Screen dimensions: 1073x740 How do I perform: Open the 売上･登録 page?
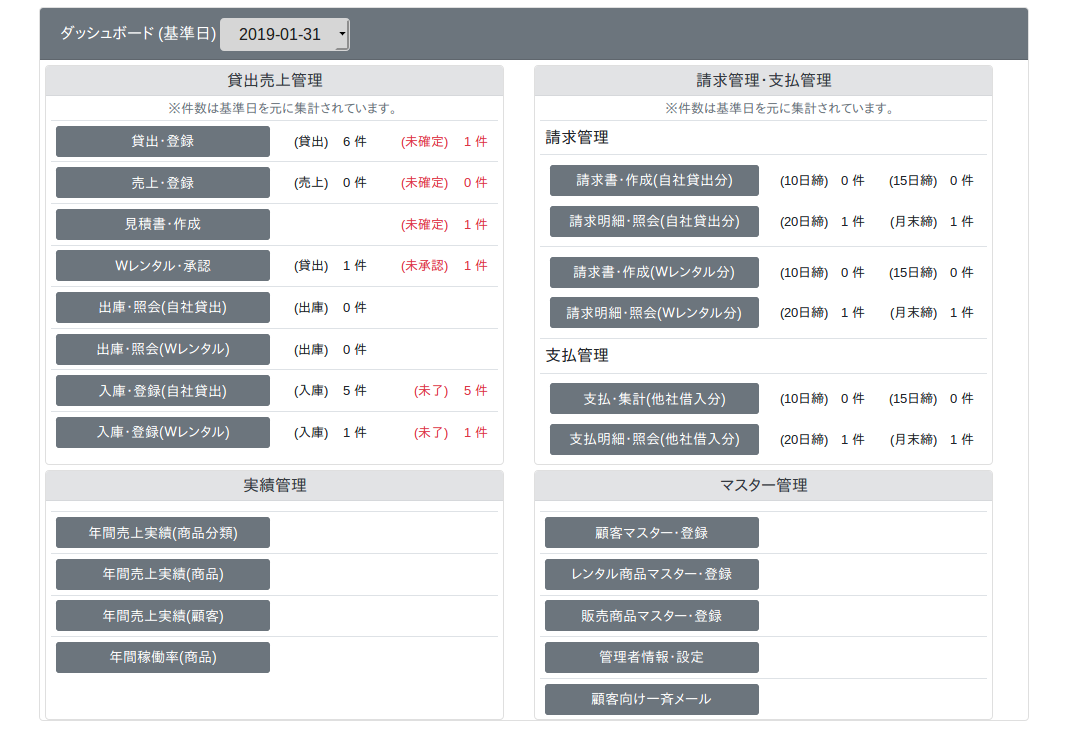click(x=163, y=183)
